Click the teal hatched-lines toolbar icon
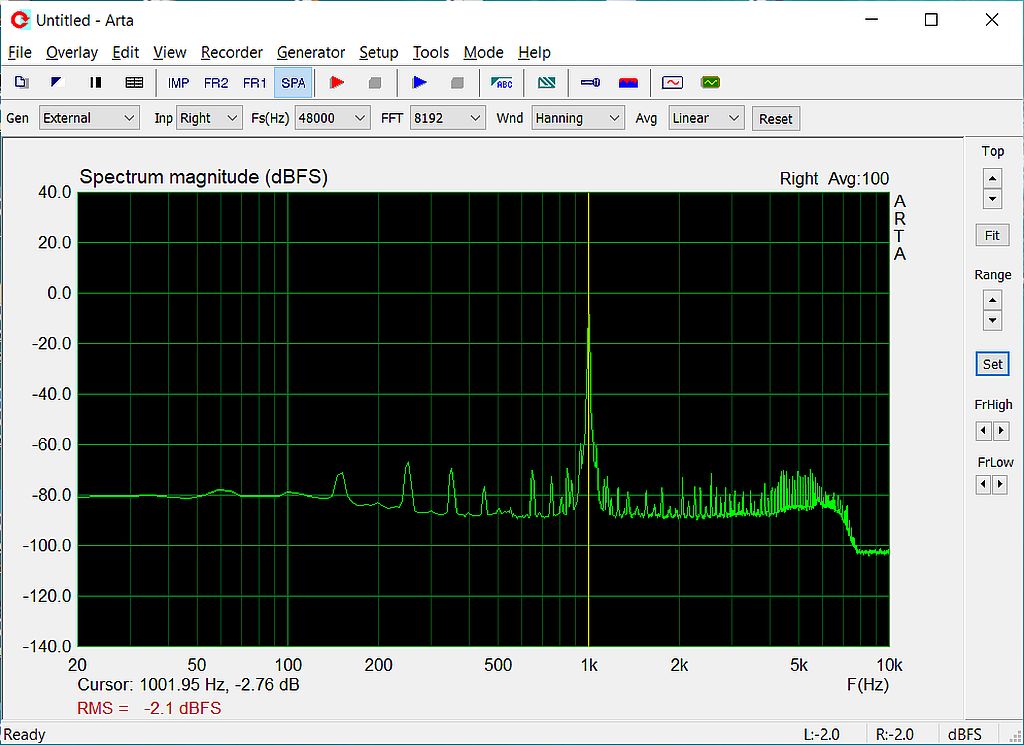 (x=546, y=82)
